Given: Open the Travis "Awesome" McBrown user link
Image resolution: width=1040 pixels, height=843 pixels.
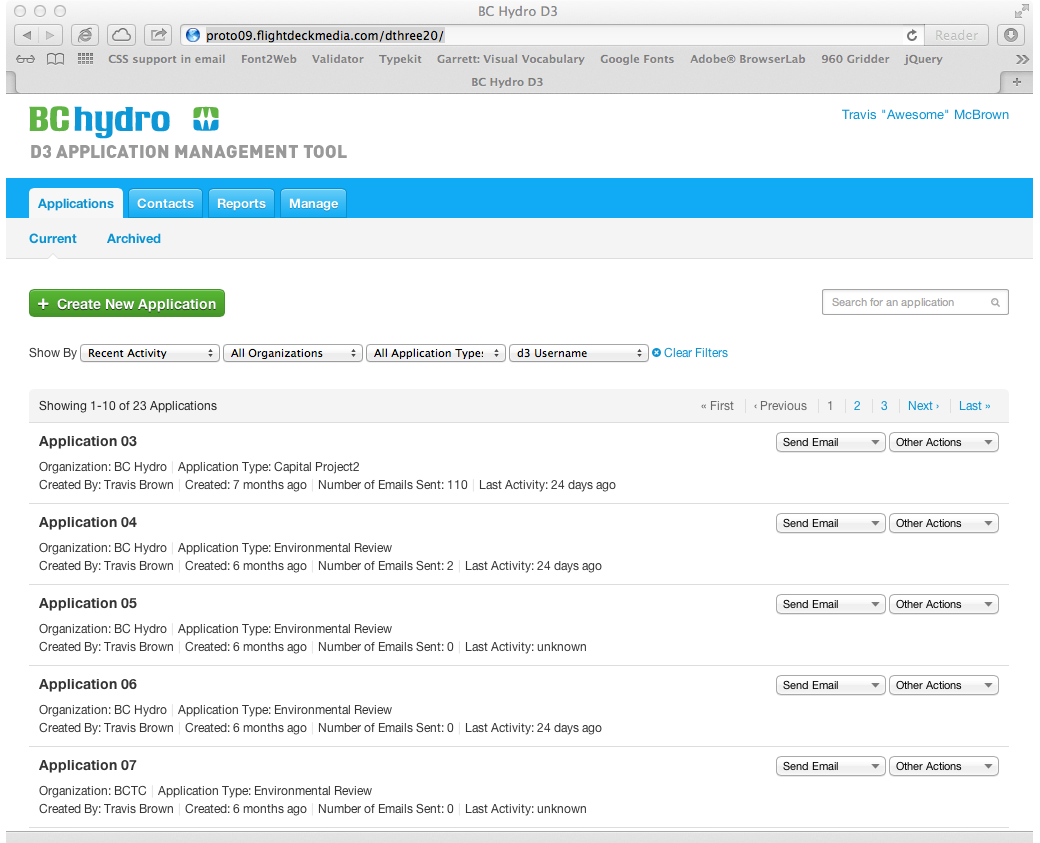Looking at the screenshot, I should click(x=925, y=115).
